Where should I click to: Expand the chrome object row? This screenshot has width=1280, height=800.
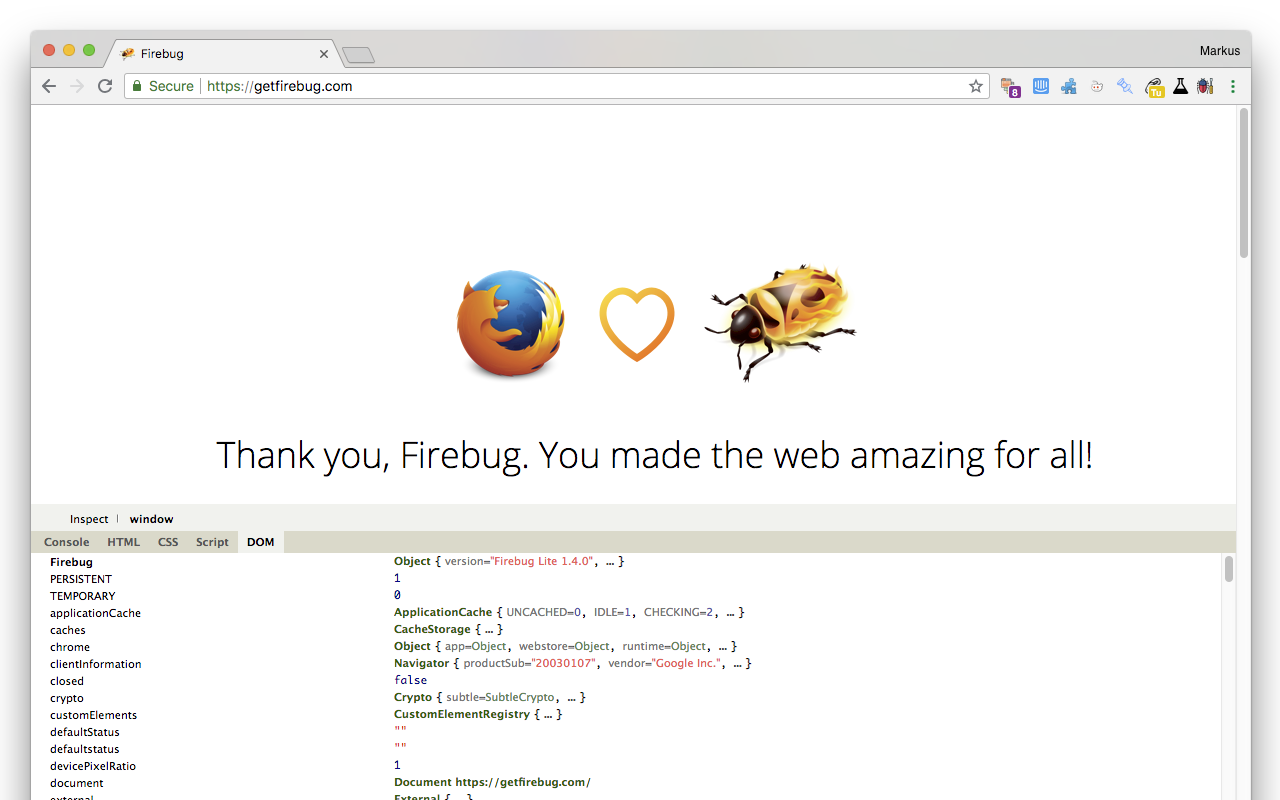[70, 647]
